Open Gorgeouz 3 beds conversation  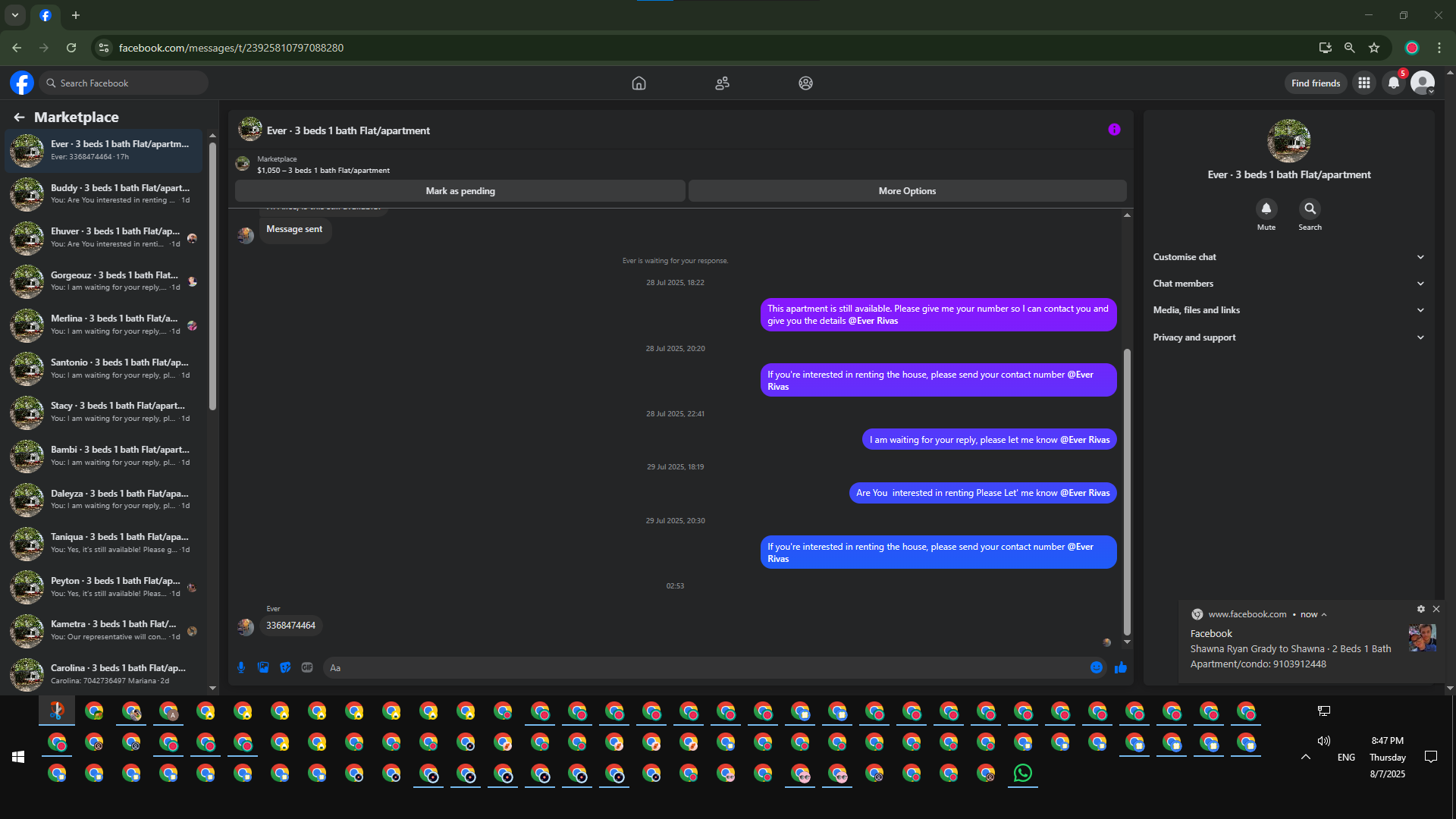(104, 281)
